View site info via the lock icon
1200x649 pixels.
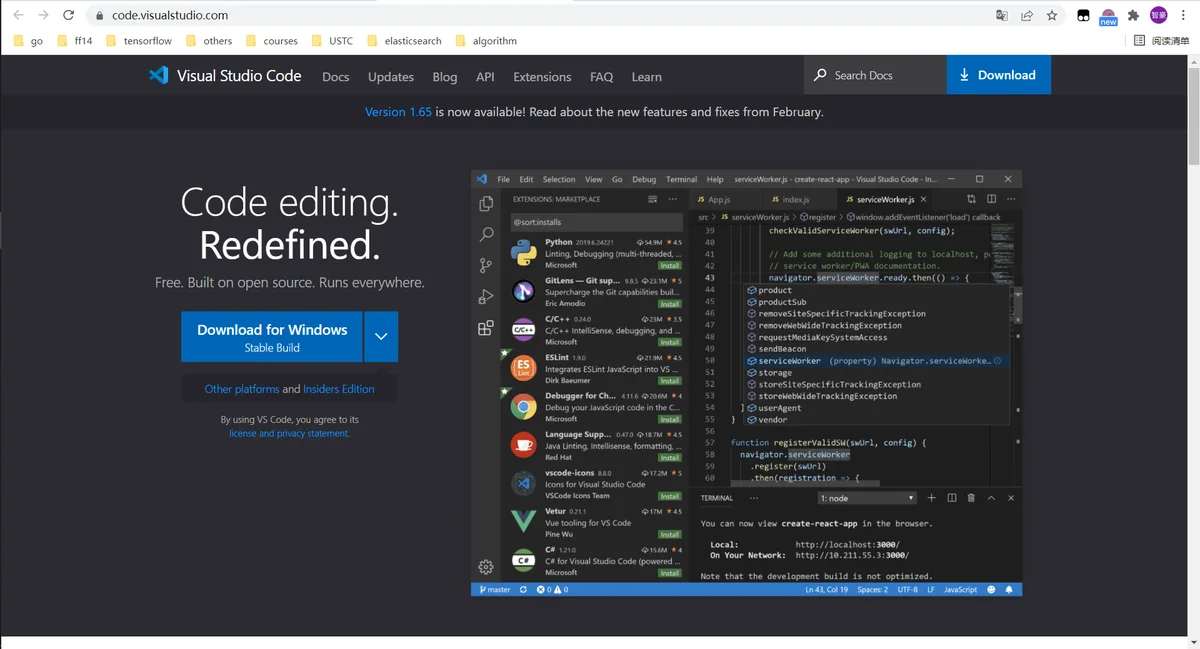point(99,16)
